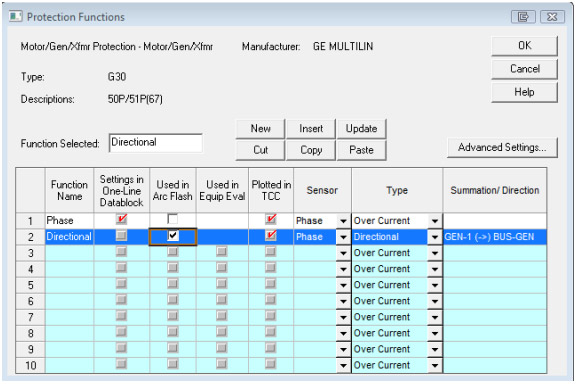
Task: Click the Used in Arc Flash column header
Action: pos(173,190)
